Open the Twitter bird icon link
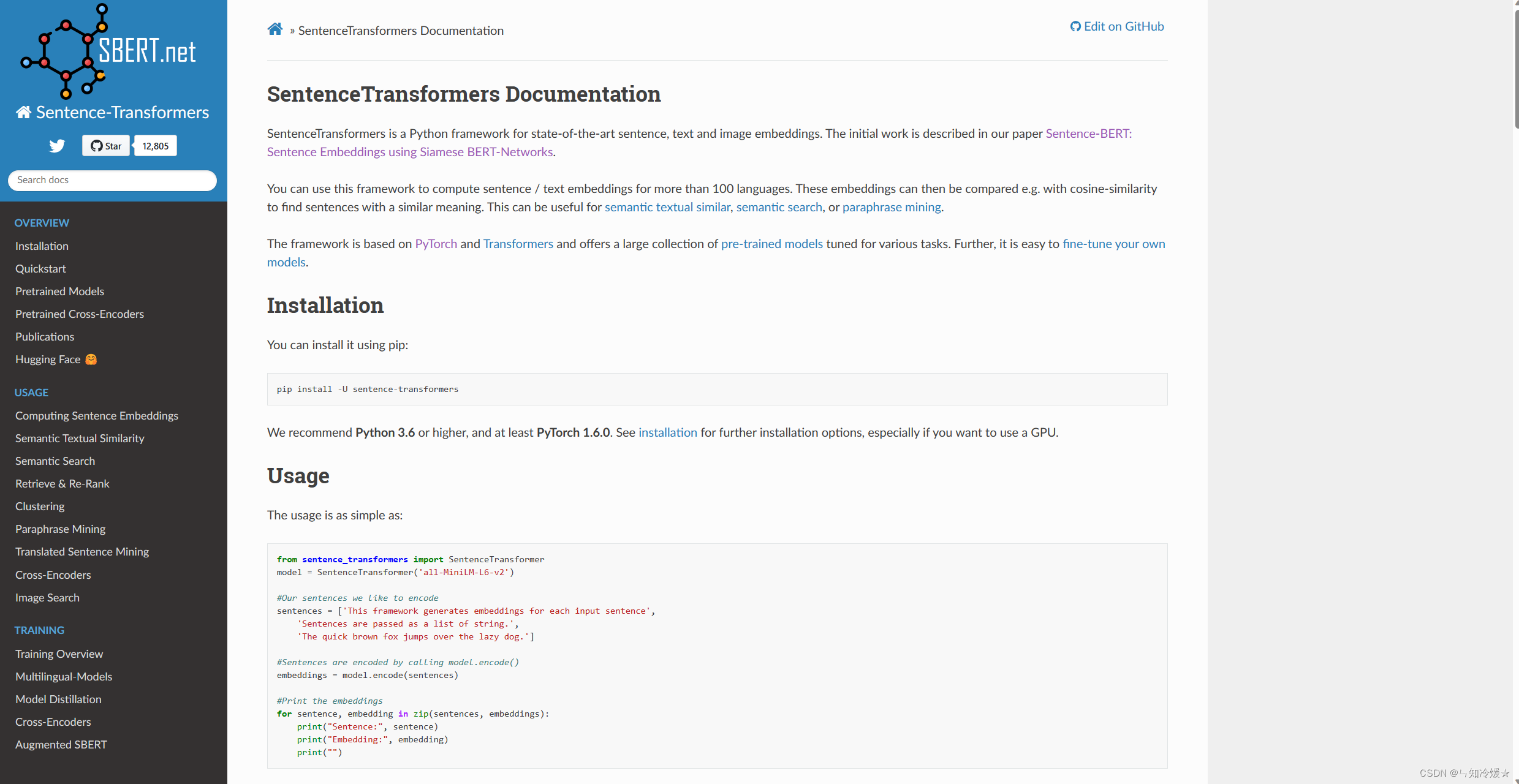1519x784 pixels. (57, 146)
